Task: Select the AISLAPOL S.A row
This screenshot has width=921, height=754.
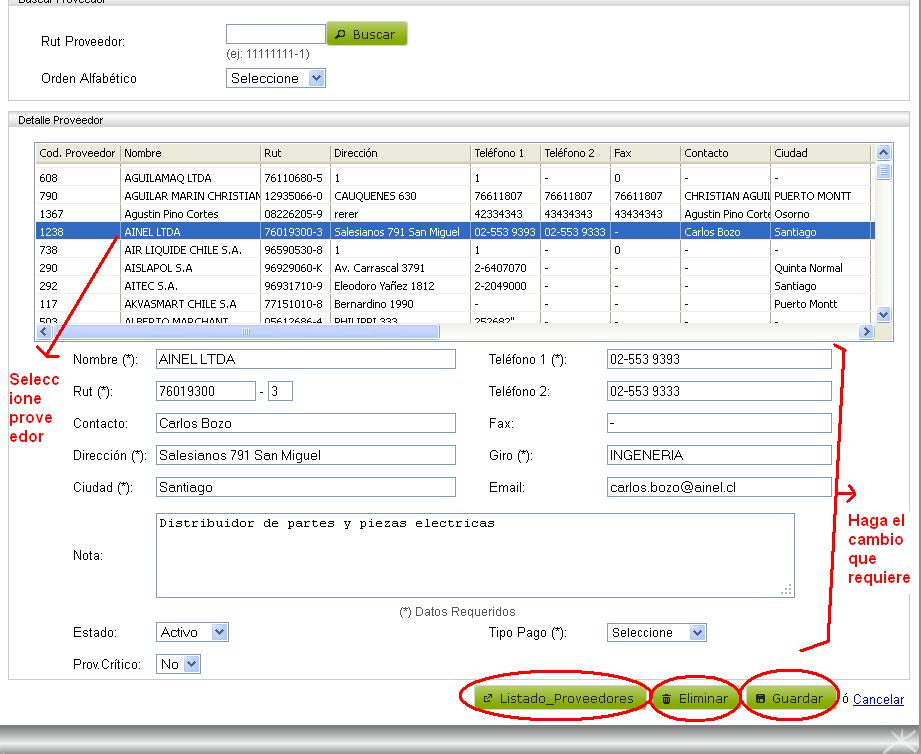Action: [455, 268]
